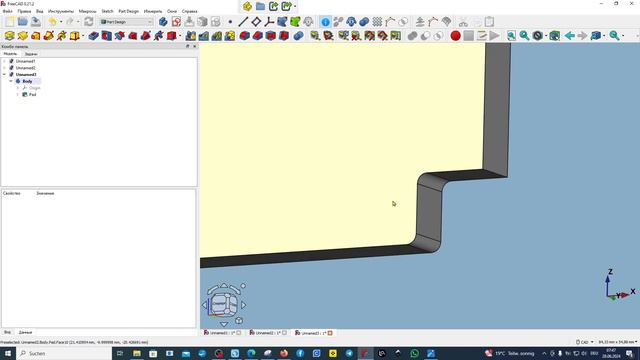Create a local coordinate system
This screenshot has width=640, height=360.
(269, 22)
